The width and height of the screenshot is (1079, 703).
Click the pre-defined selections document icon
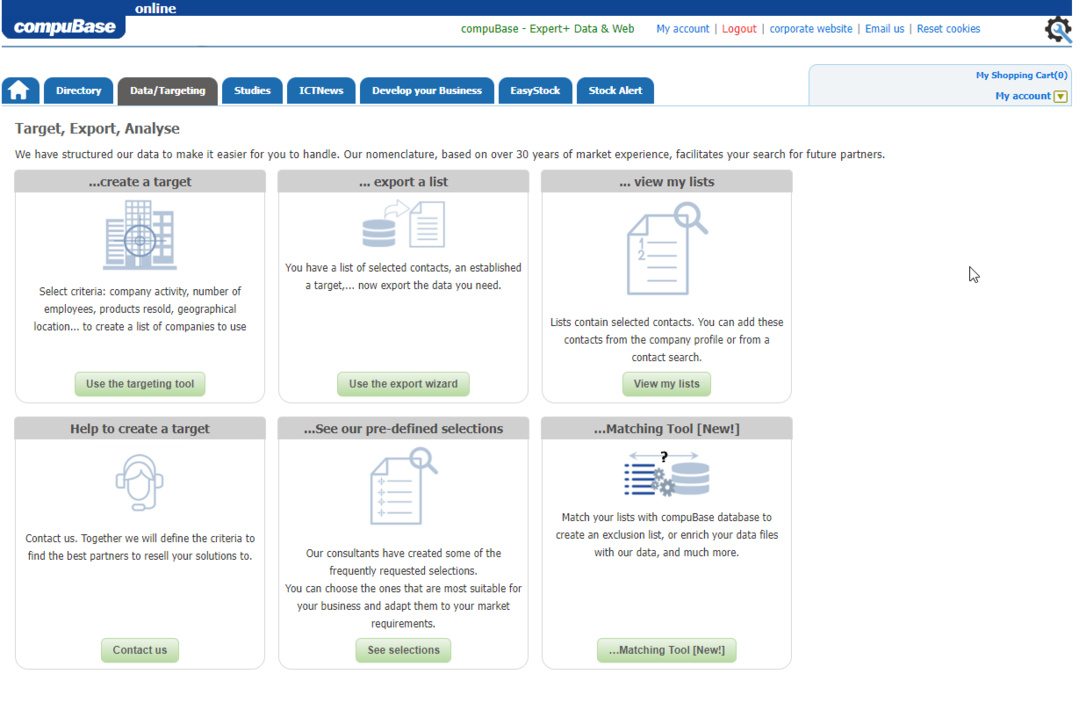point(403,487)
